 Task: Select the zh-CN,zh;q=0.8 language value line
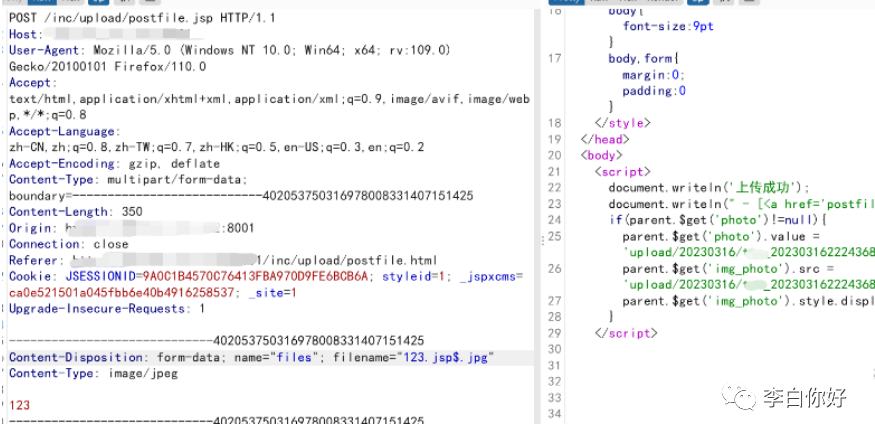tap(217, 147)
